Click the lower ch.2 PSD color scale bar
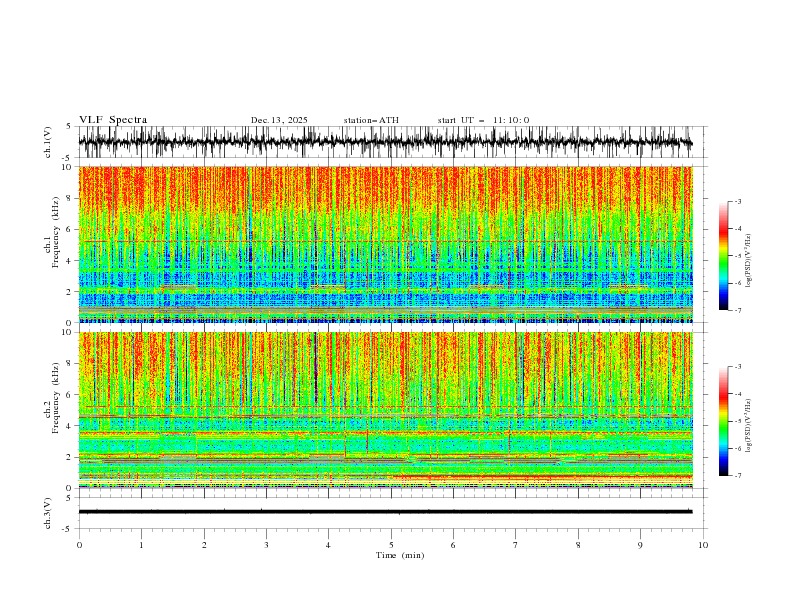The image size is (792, 612). 724,421
